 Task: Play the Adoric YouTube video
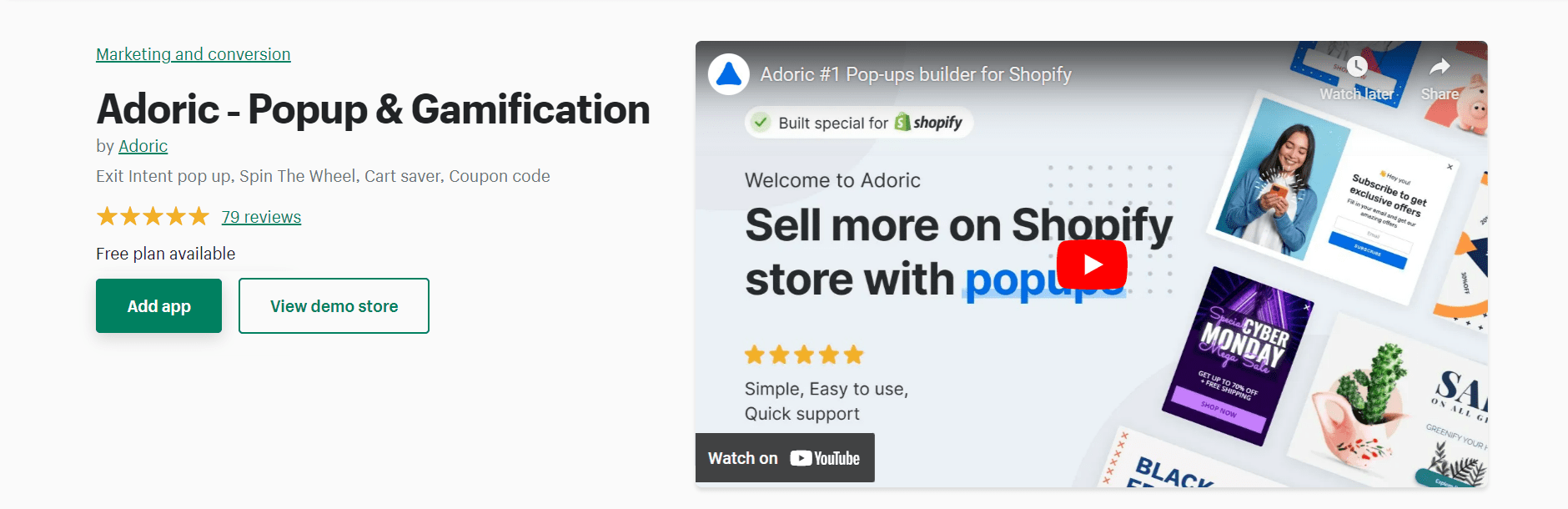point(1091,265)
